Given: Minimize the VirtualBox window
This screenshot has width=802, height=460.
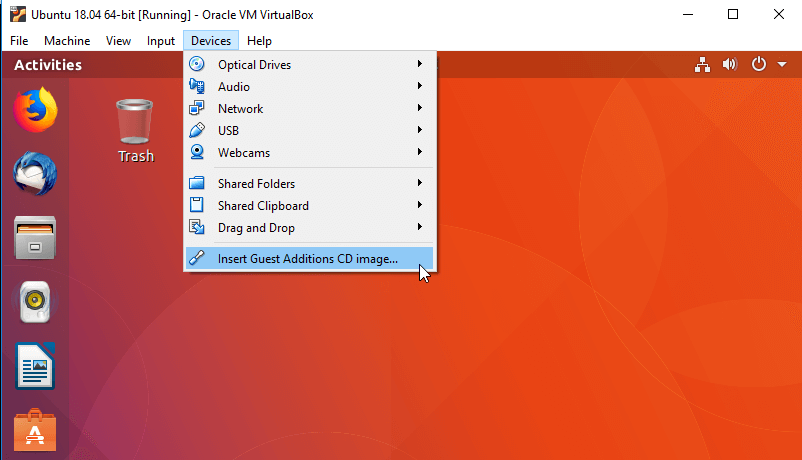Looking at the screenshot, I should (x=688, y=14).
